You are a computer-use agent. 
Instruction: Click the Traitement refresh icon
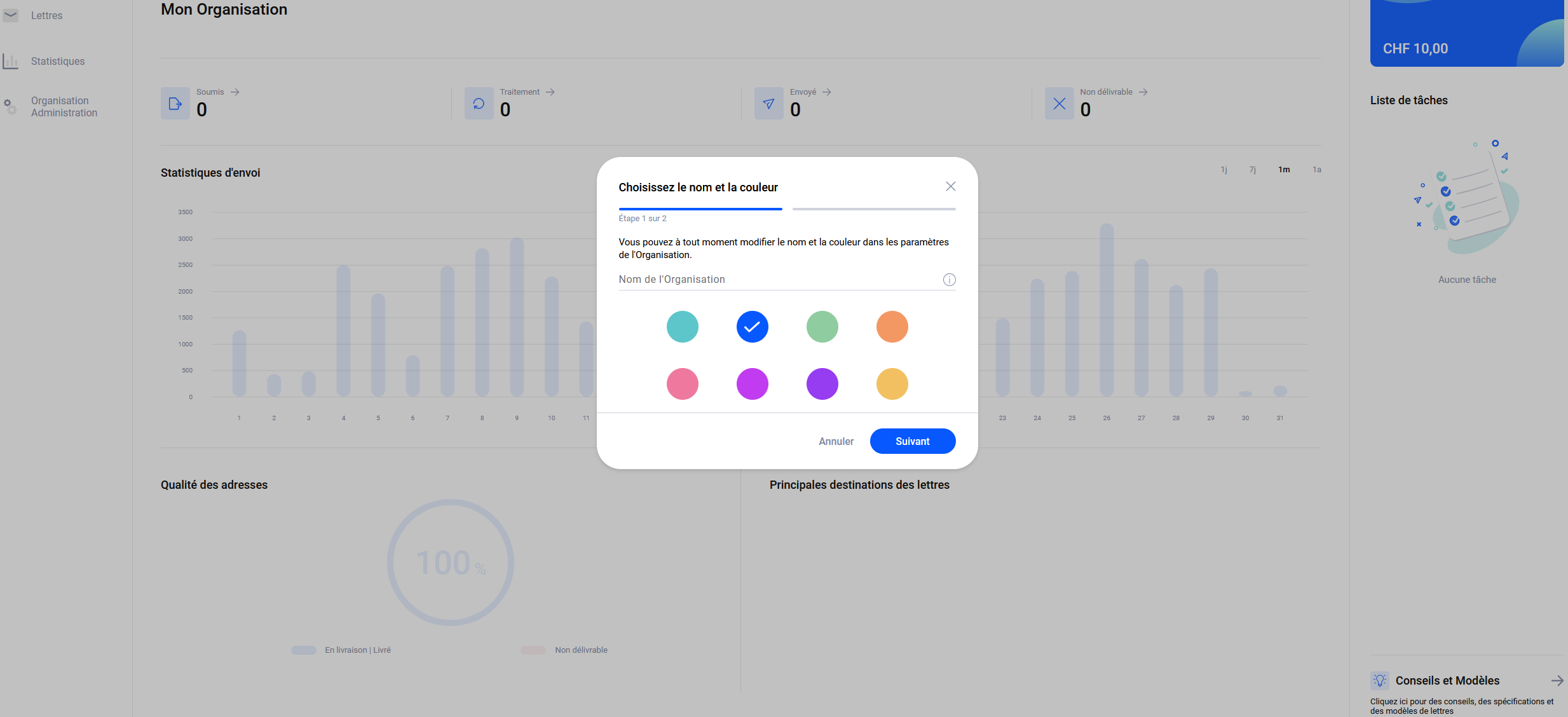tap(479, 104)
